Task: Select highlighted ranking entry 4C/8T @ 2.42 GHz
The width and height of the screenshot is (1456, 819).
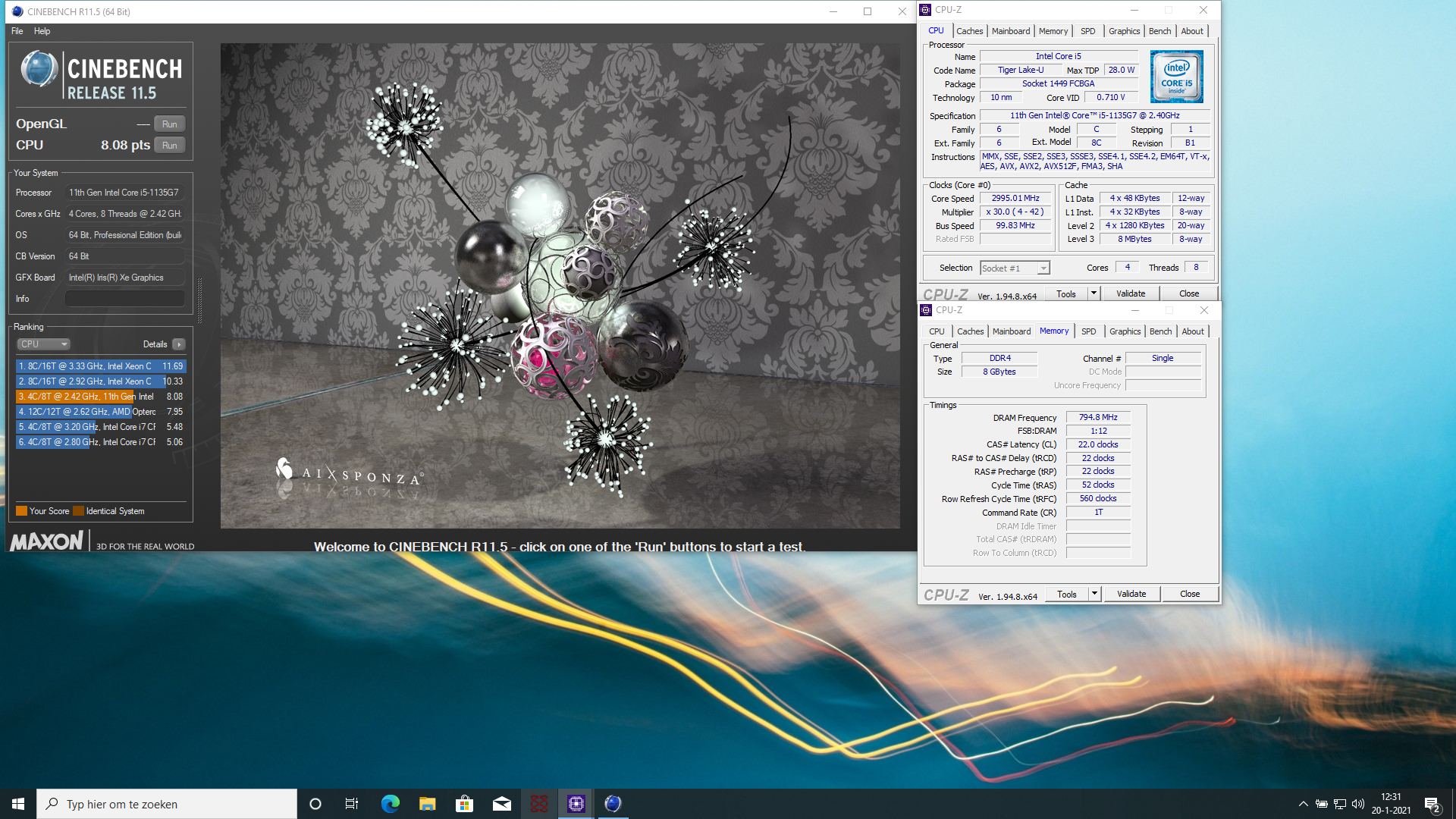Action: pos(101,397)
